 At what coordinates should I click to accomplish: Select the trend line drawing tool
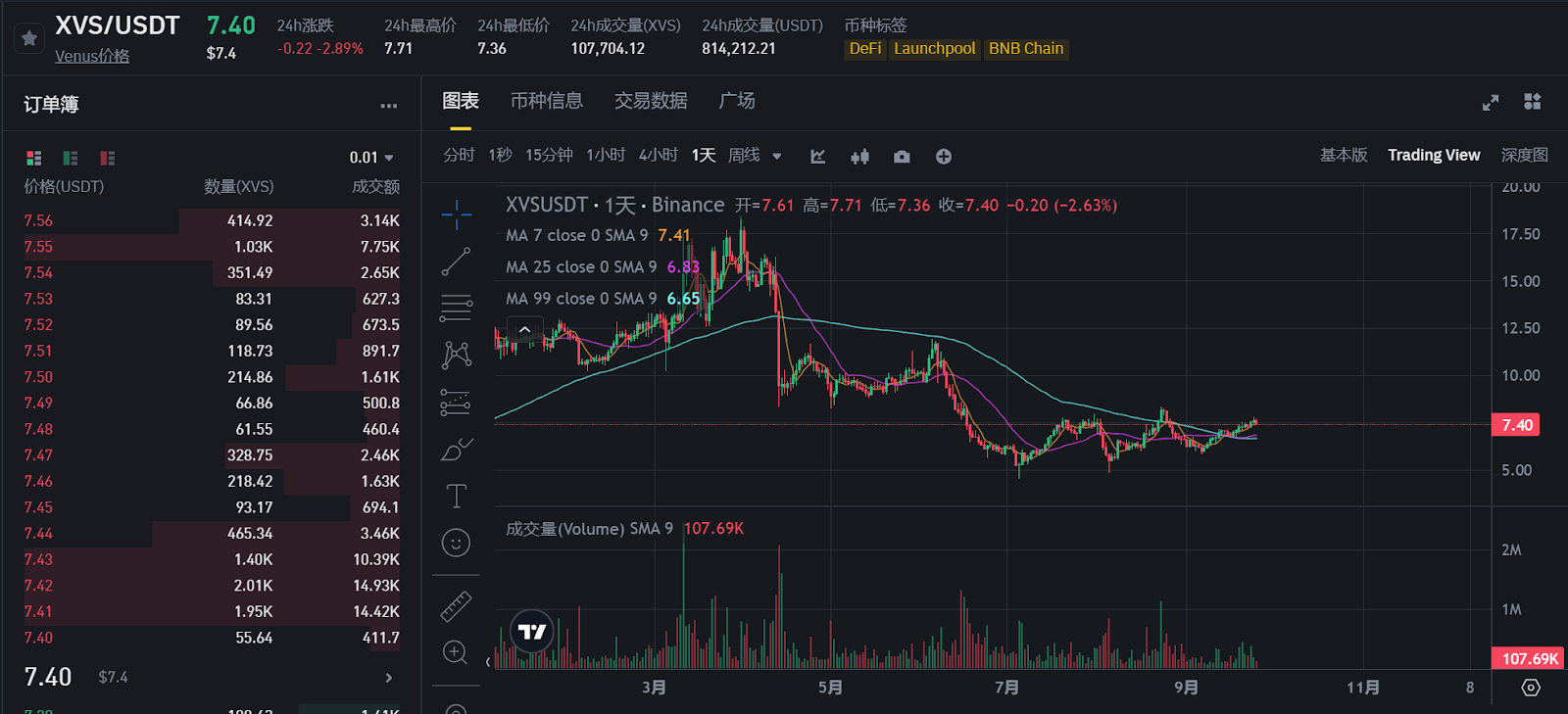(457, 262)
